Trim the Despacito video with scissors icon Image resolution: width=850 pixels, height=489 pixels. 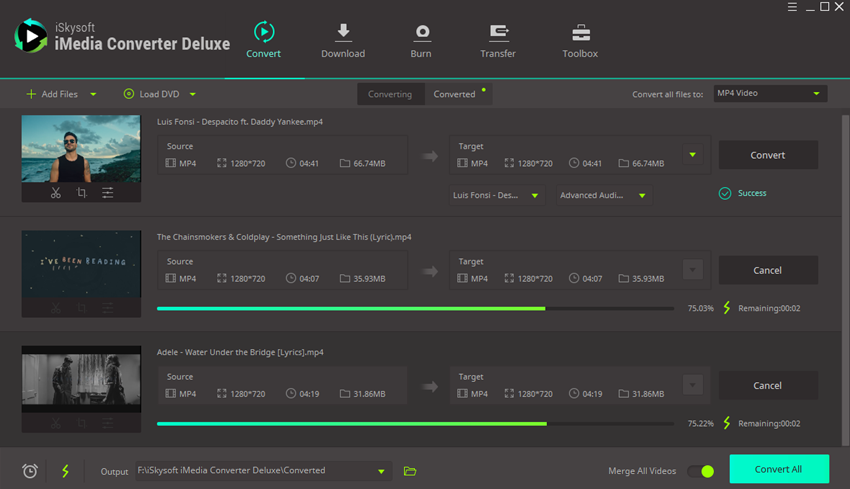pyautogui.click(x=56, y=192)
